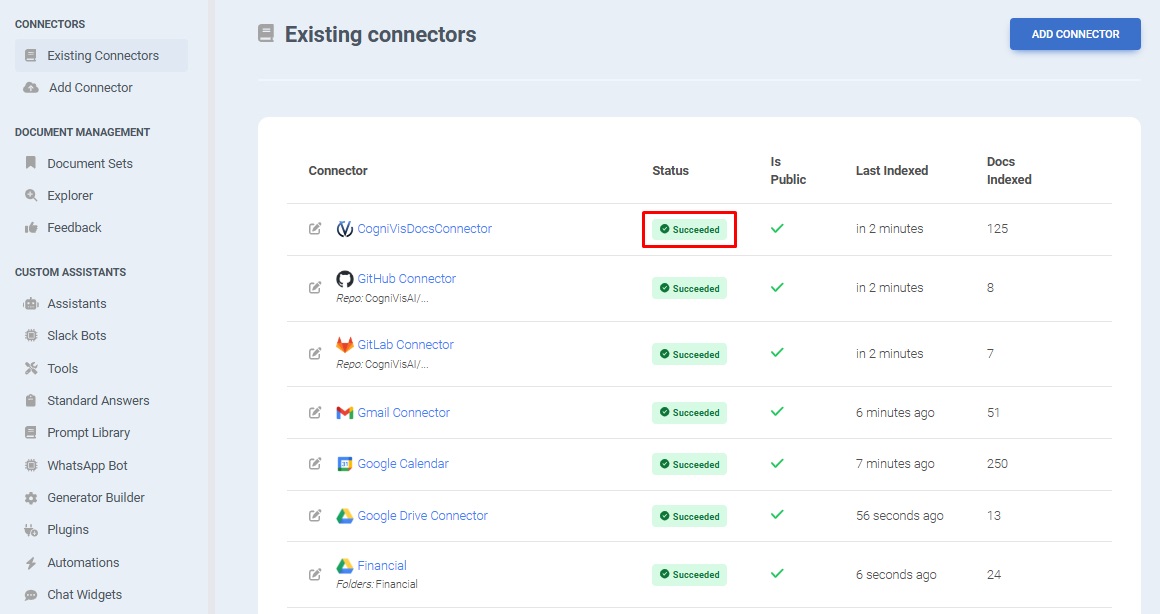Image resolution: width=1160 pixels, height=614 pixels.
Task: Click Succeeded status badge for Financial
Action: click(x=689, y=575)
